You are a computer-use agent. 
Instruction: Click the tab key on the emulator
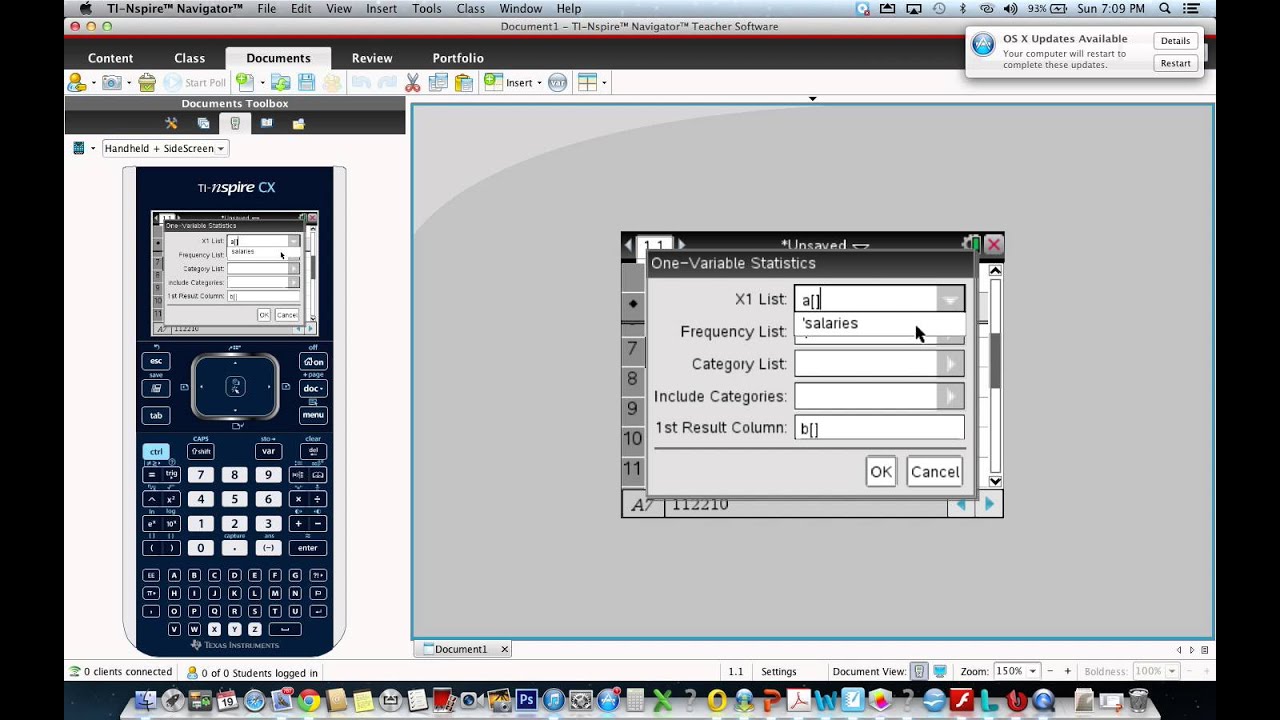156,414
